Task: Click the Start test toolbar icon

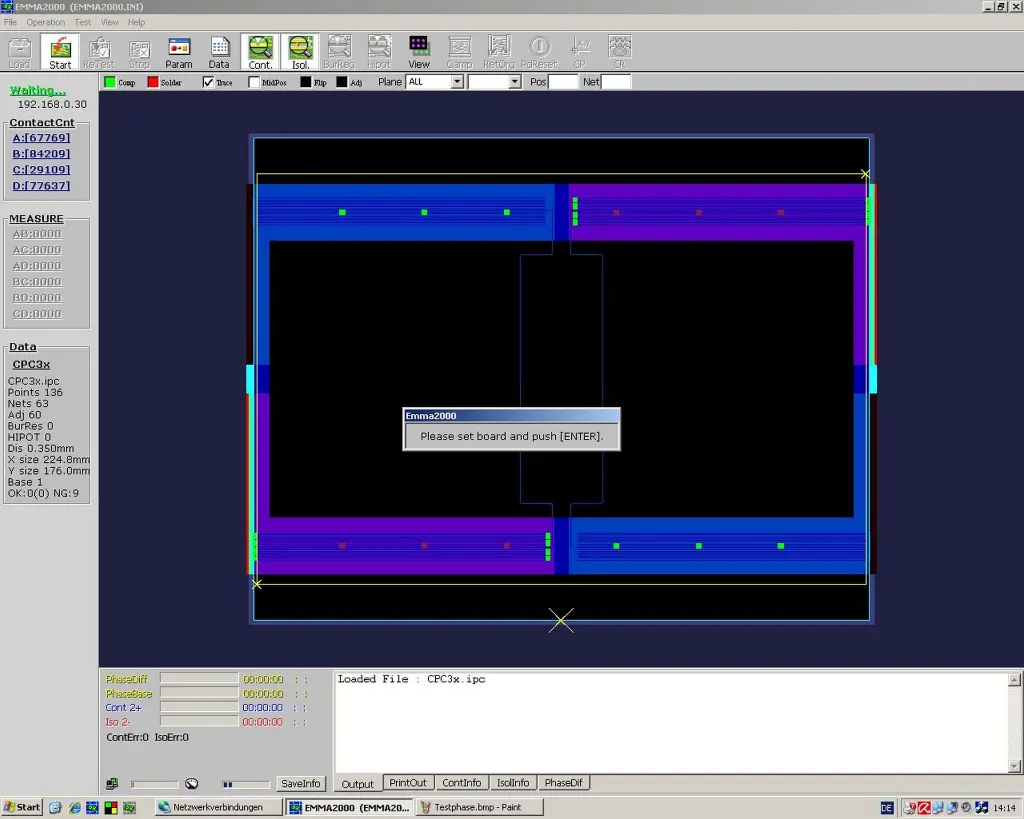Action: (x=60, y=51)
